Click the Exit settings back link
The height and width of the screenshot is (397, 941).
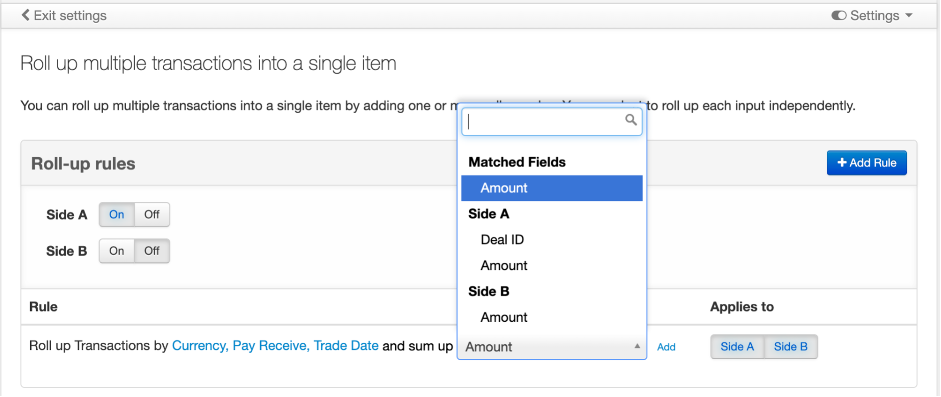point(64,16)
